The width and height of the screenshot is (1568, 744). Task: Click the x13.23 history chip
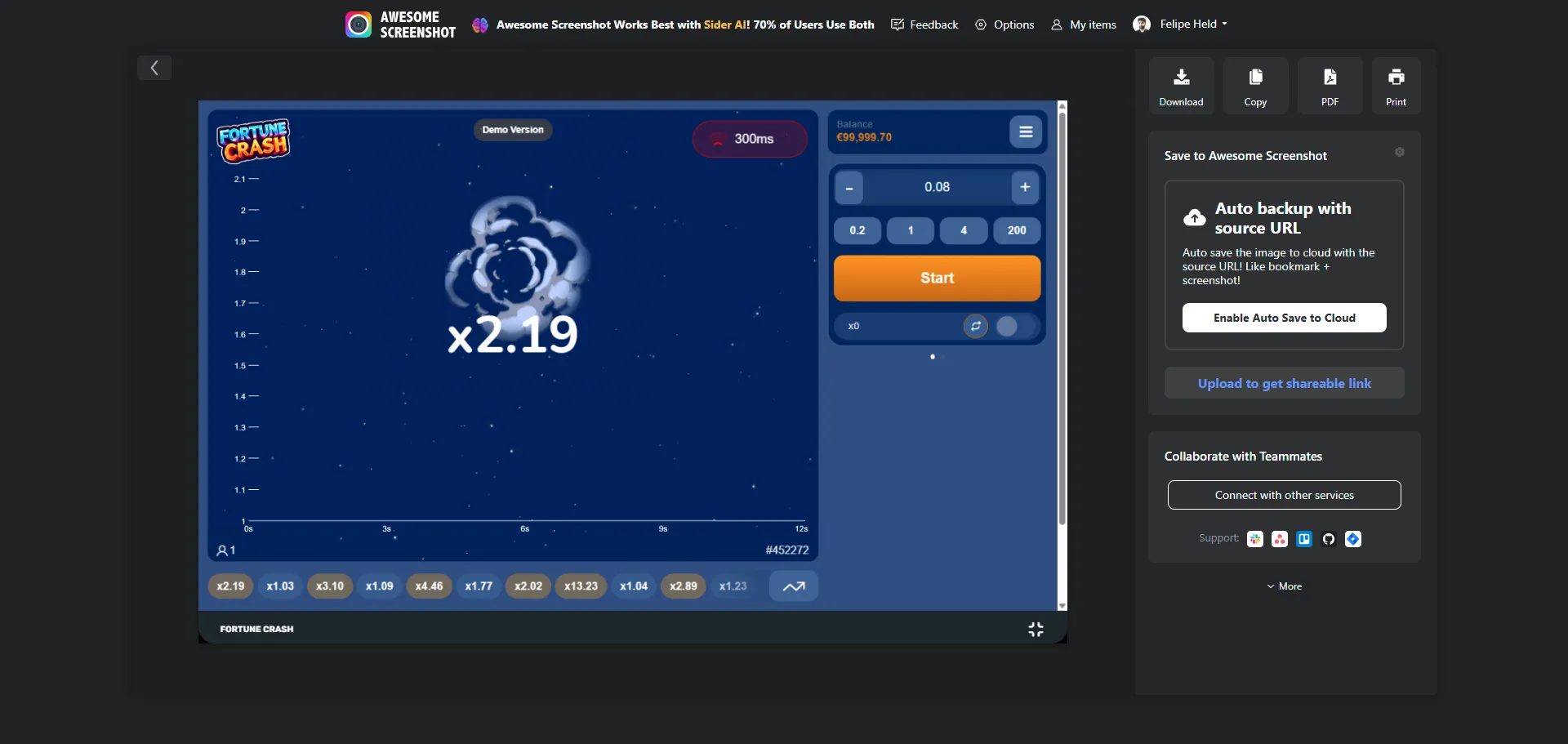point(581,586)
